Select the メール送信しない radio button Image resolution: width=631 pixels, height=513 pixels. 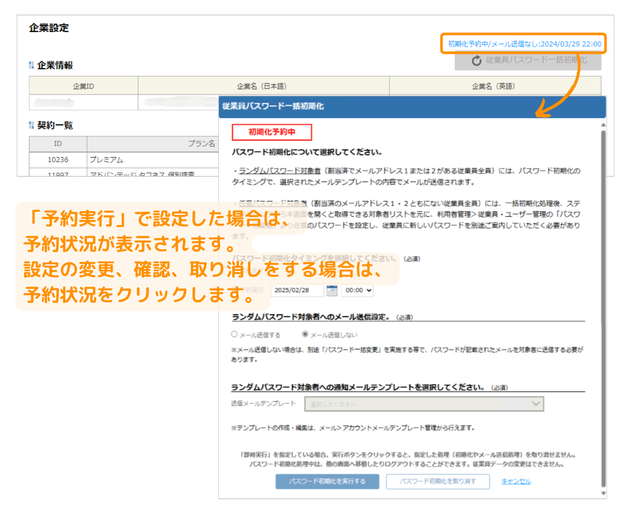[304, 334]
